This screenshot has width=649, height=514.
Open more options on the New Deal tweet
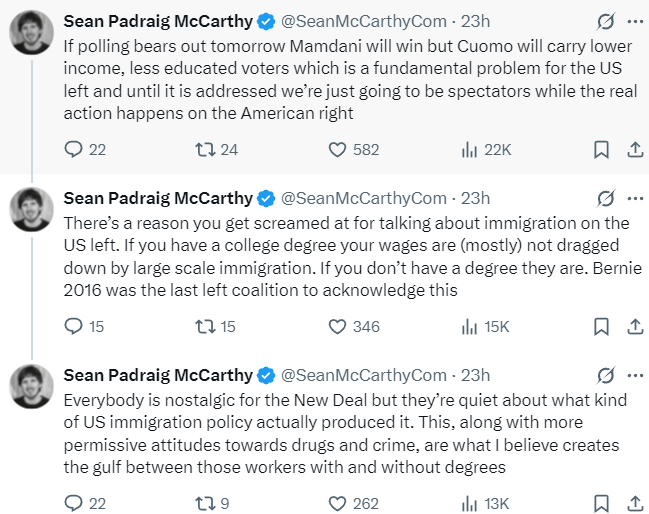click(x=634, y=376)
